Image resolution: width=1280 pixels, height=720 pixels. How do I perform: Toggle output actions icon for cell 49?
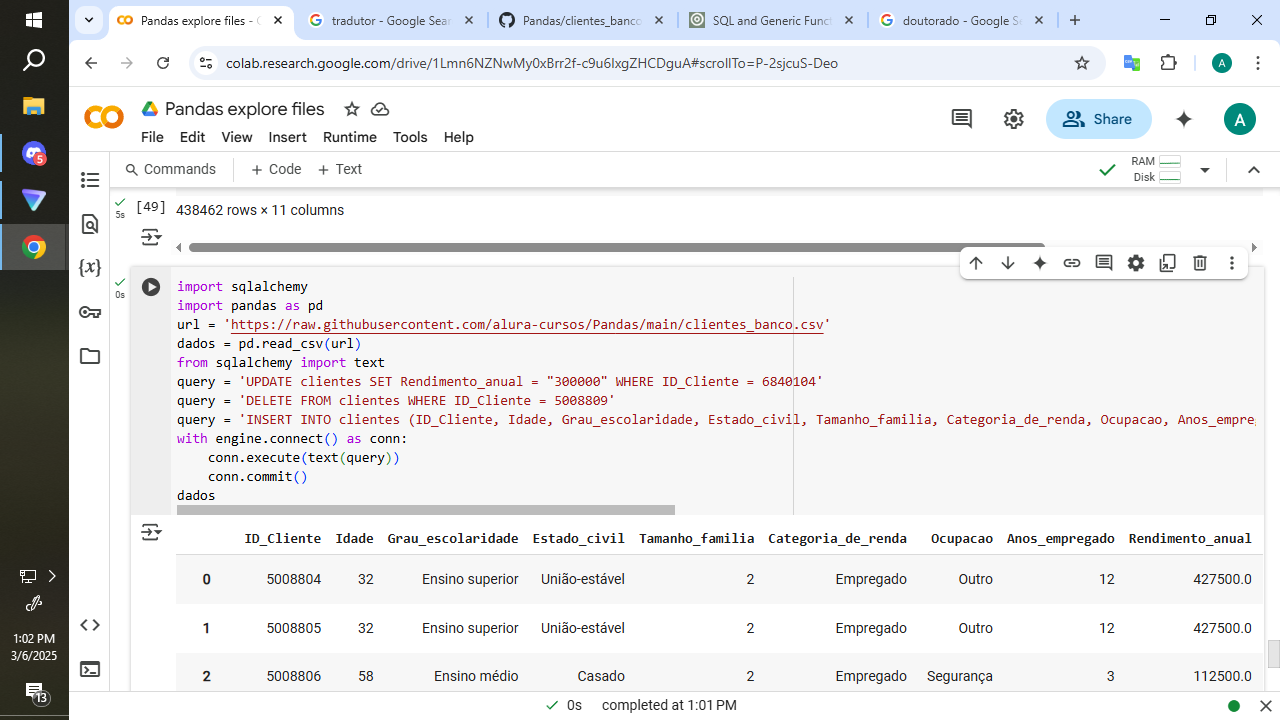coord(151,237)
